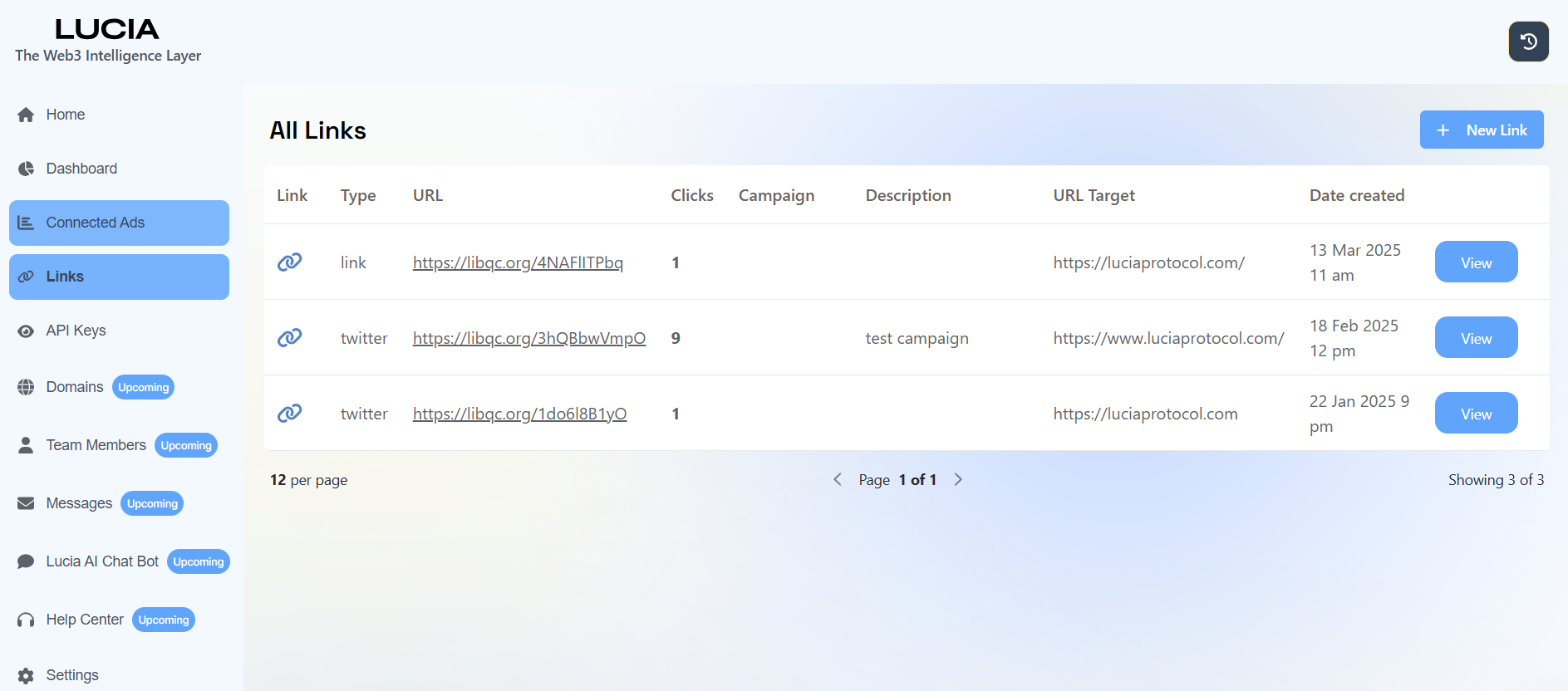Create a new link with New Link button
1568x691 pixels.
click(x=1481, y=130)
